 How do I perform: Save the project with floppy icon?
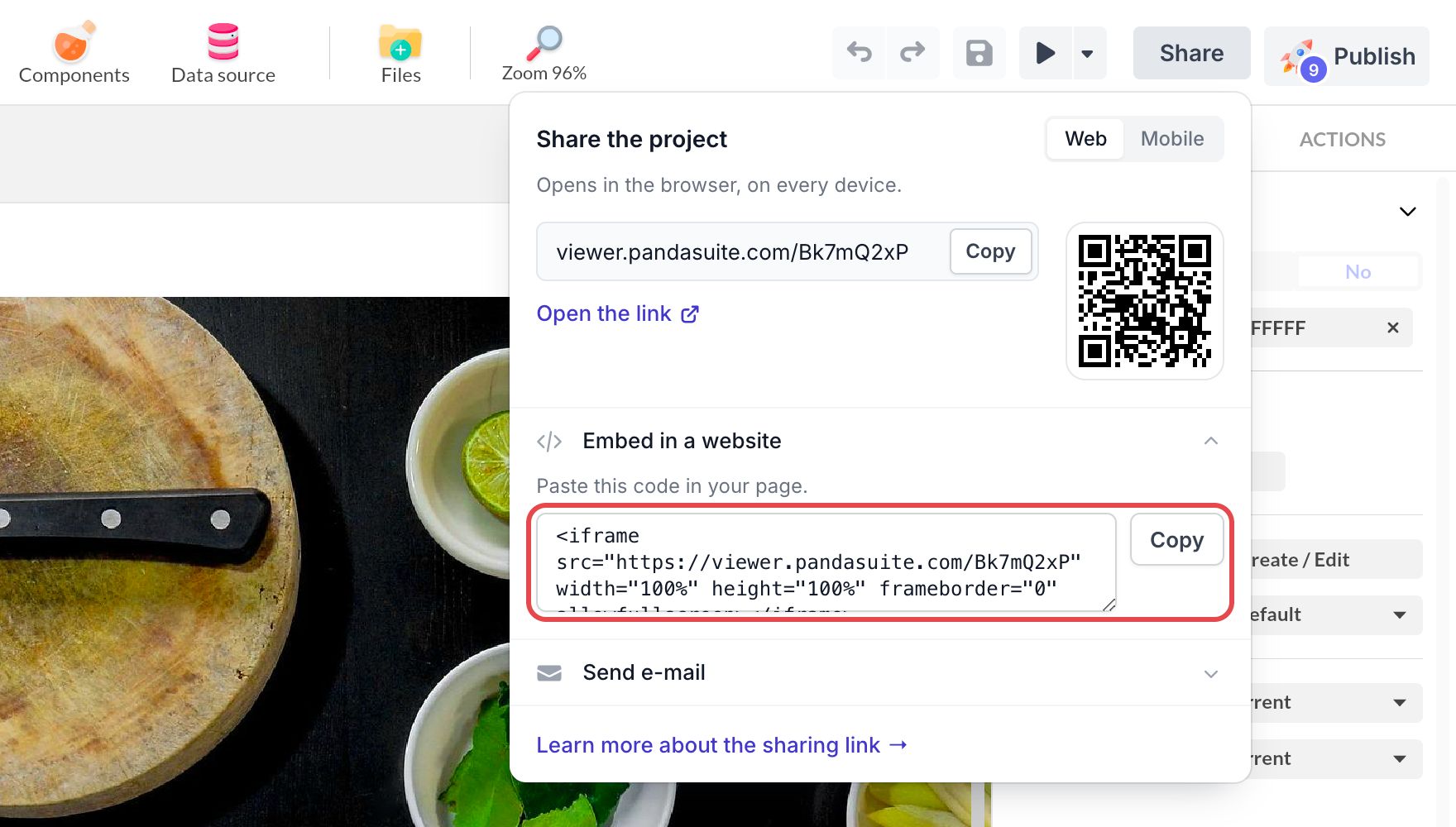point(979,53)
